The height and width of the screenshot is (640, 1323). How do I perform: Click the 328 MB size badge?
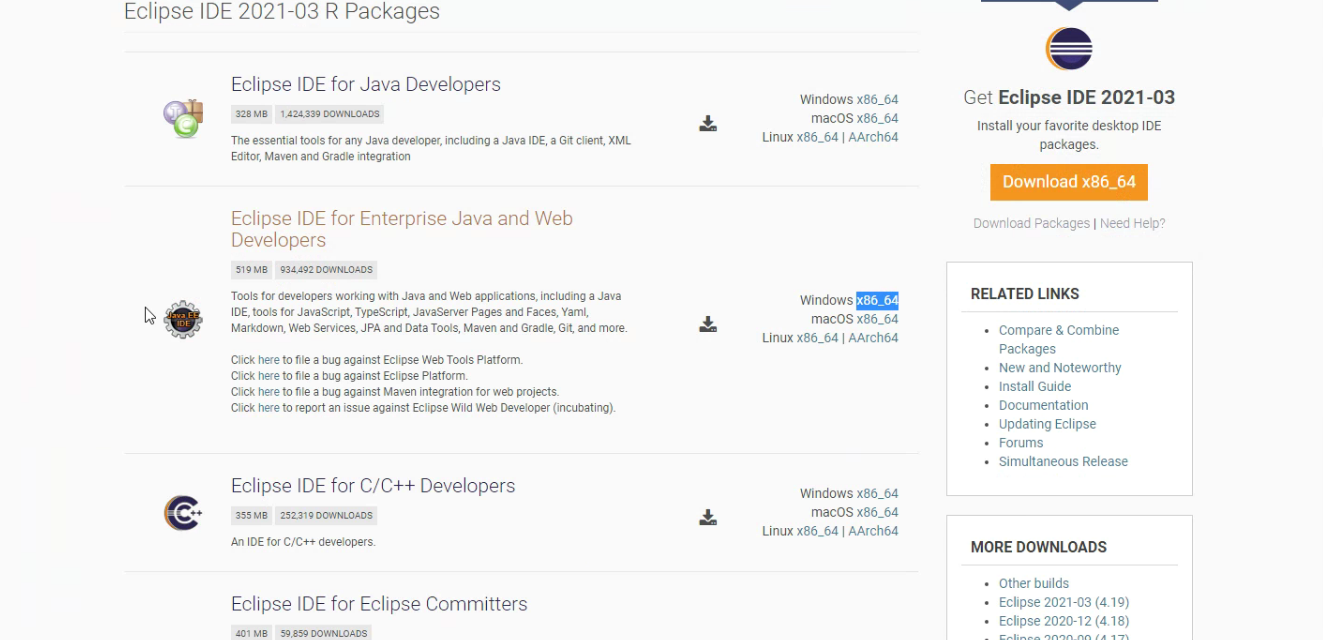click(251, 114)
